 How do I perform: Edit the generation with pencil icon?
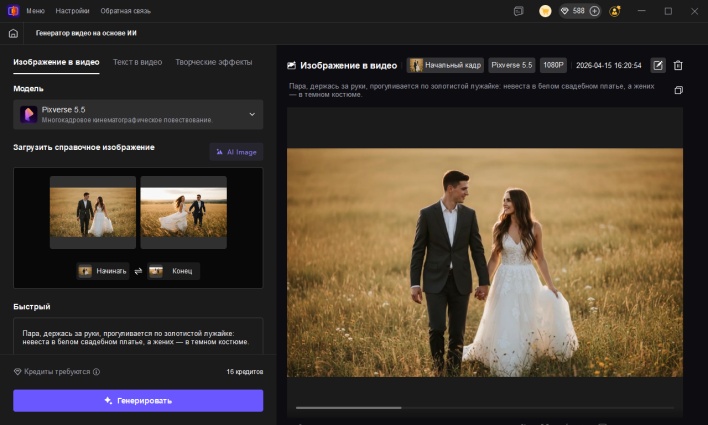click(x=658, y=65)
